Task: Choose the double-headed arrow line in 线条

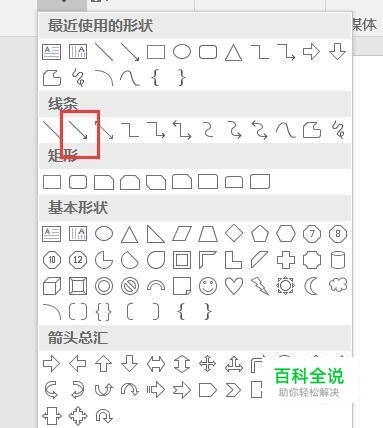Action: pyautogui.click(x=104, y=130)
